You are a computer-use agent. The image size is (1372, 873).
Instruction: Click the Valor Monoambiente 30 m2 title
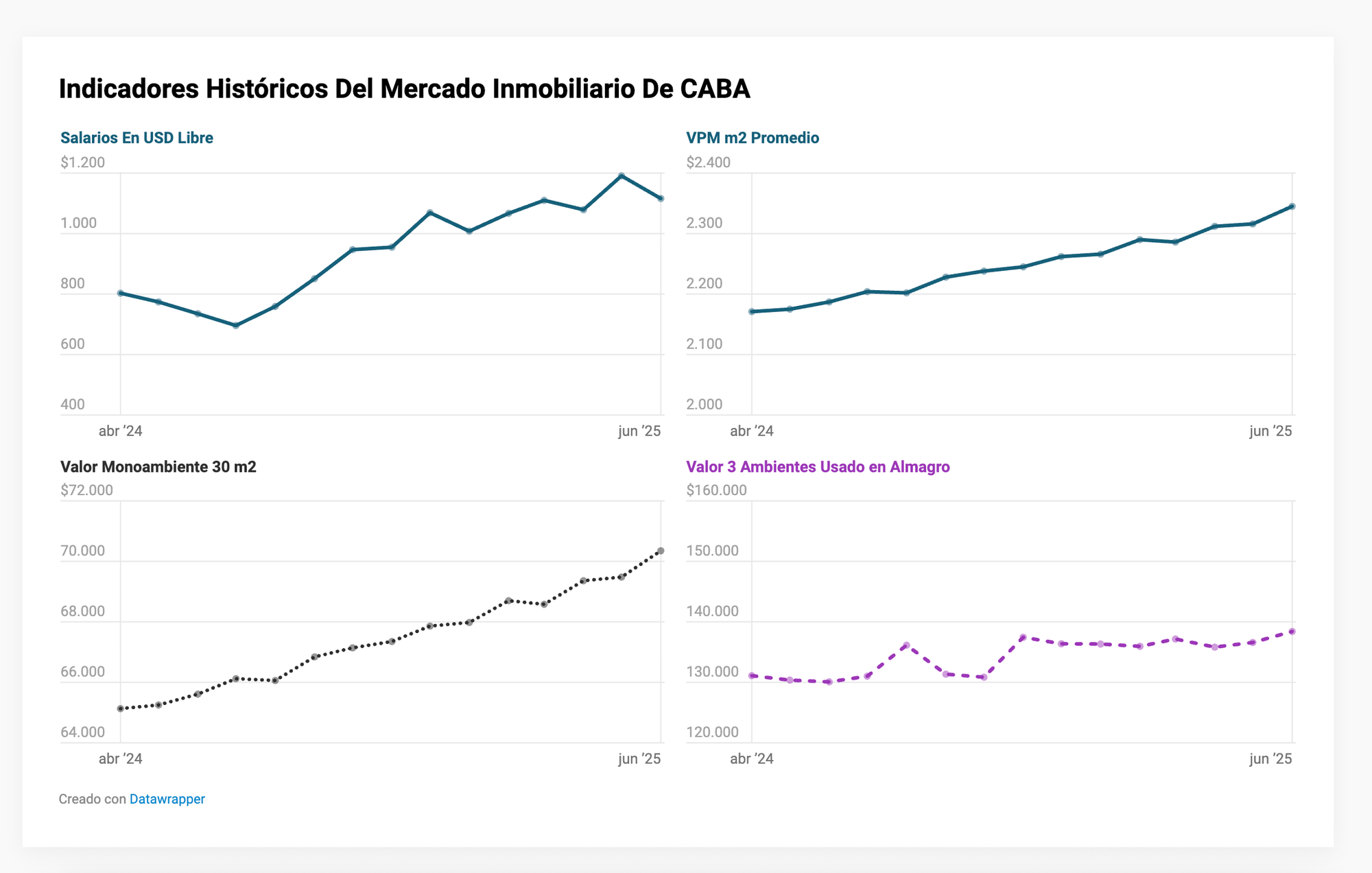click(158, 467)
